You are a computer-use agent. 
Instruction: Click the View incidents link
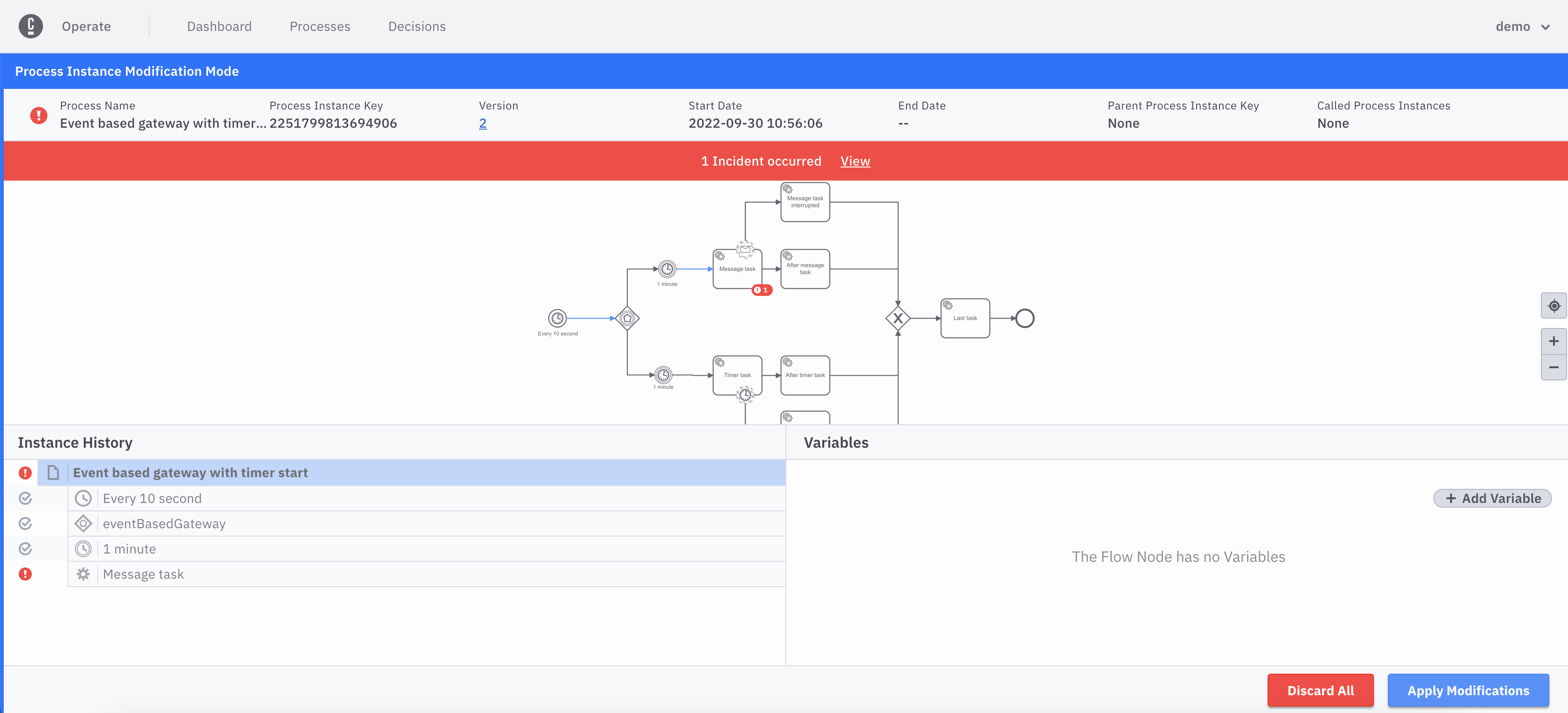click(x=855, y=161)
